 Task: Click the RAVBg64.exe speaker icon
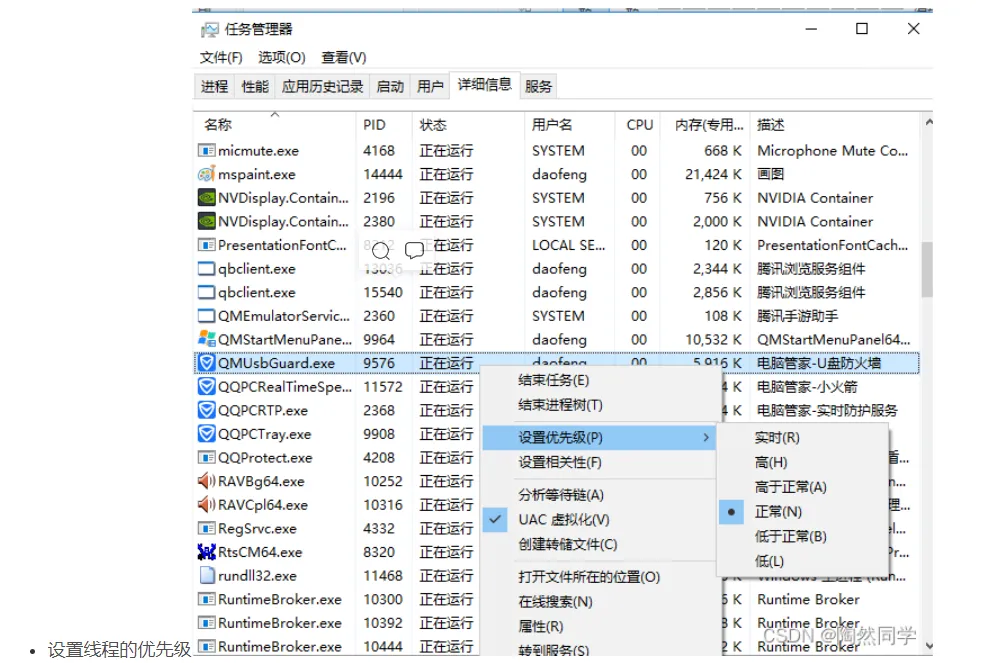tap(206, 481)
